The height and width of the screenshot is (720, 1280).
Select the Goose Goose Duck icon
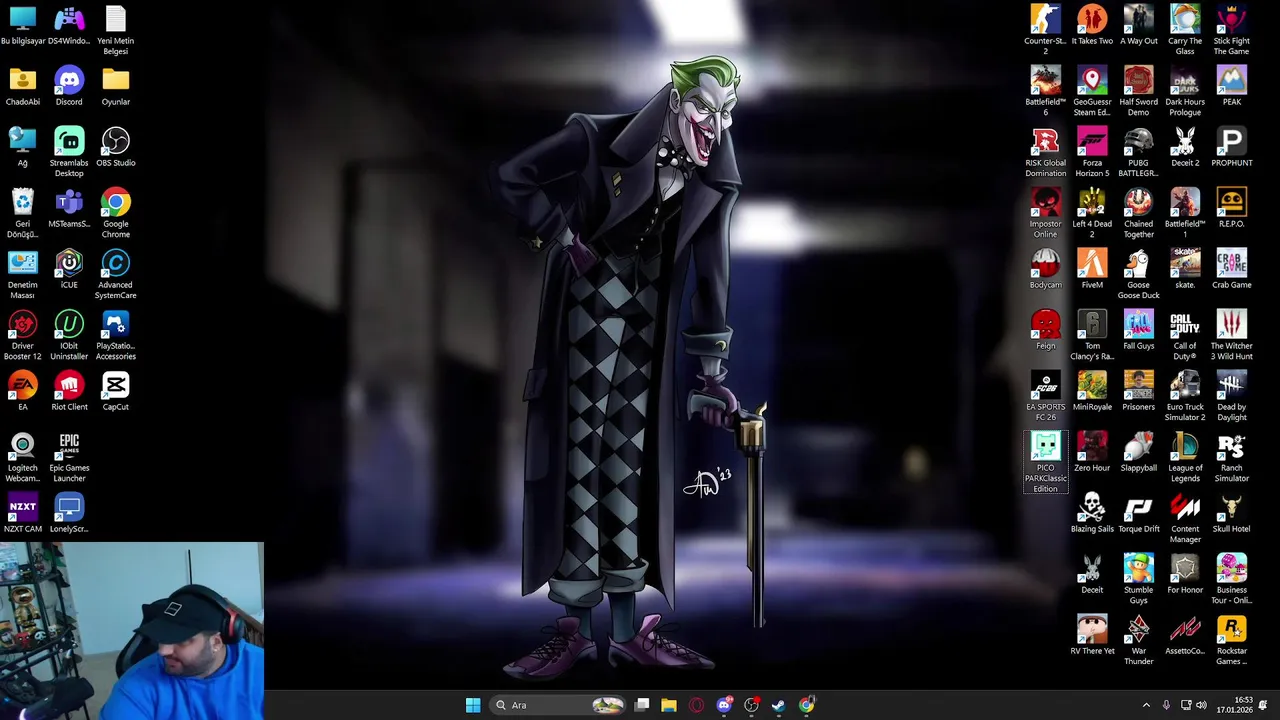1138,274
